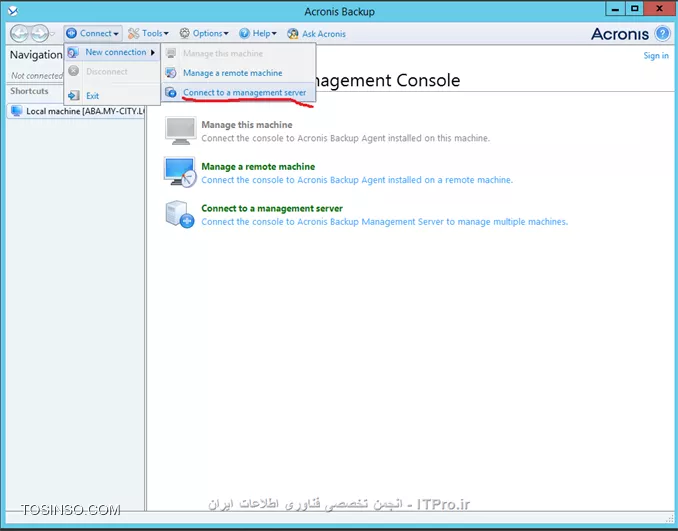
Task: Click the Local machine monitor icon
Action: [x=16, y=111]
